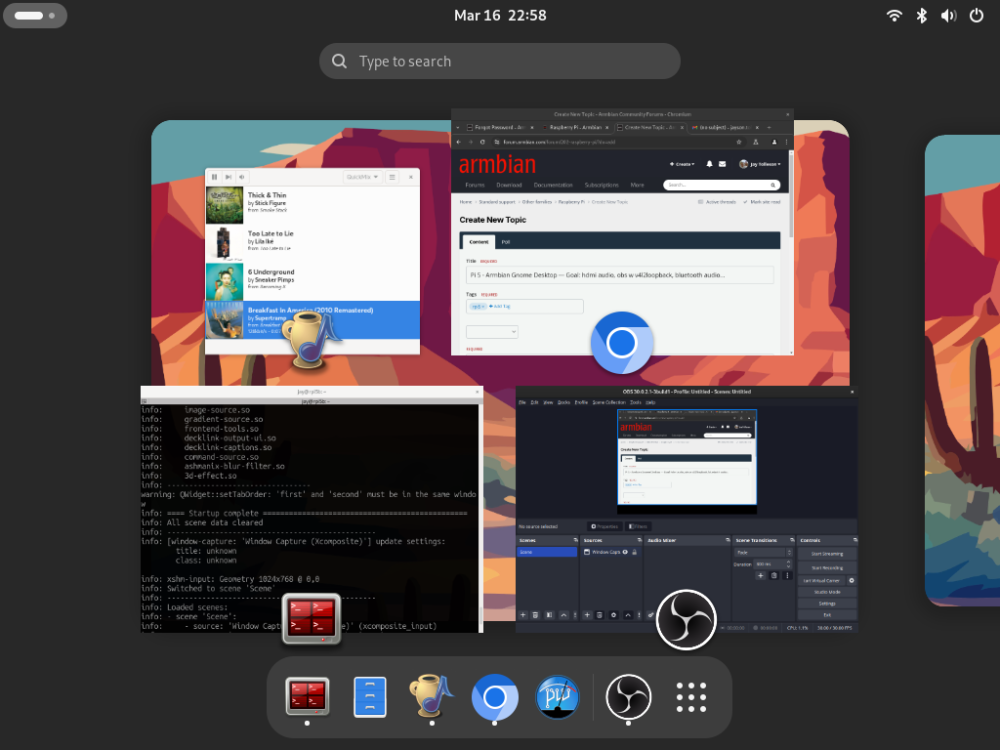Image resolution: width=1000 pixels, height=750 pixels.
Task: Open the Pithos volume button
Action: point(242,177)
